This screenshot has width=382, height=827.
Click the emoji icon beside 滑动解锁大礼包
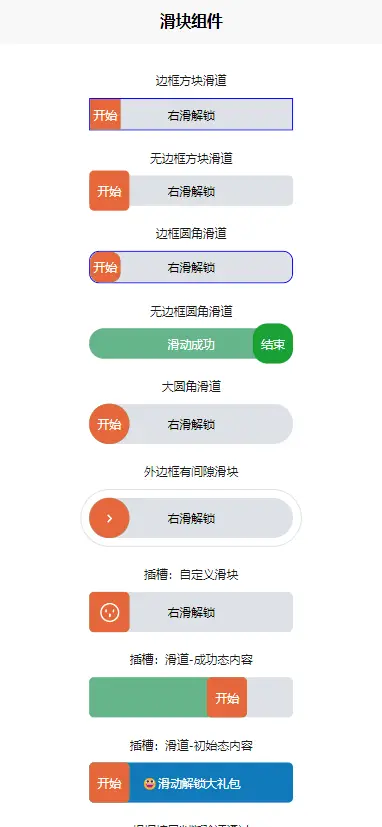149,784
